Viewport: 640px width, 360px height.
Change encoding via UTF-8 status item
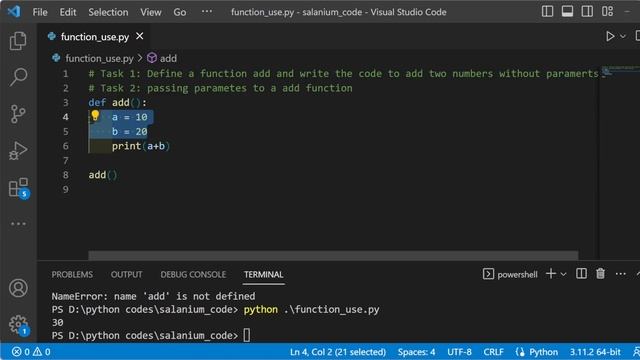point(459,352)
